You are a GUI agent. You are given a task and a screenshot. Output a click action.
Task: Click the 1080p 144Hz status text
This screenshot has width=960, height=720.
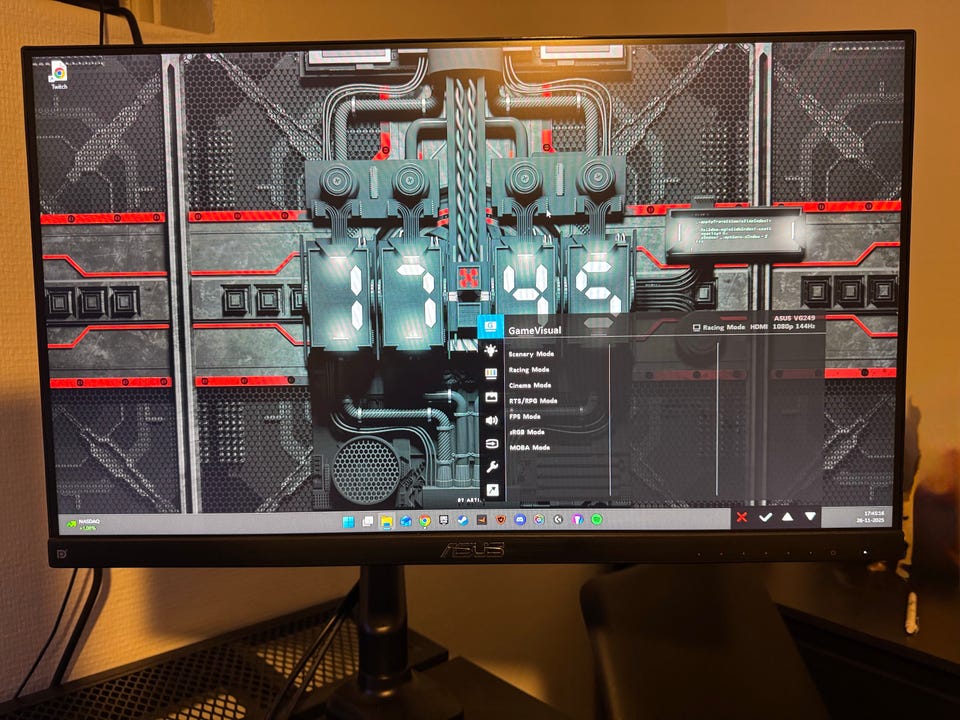[x=793, y=326]
